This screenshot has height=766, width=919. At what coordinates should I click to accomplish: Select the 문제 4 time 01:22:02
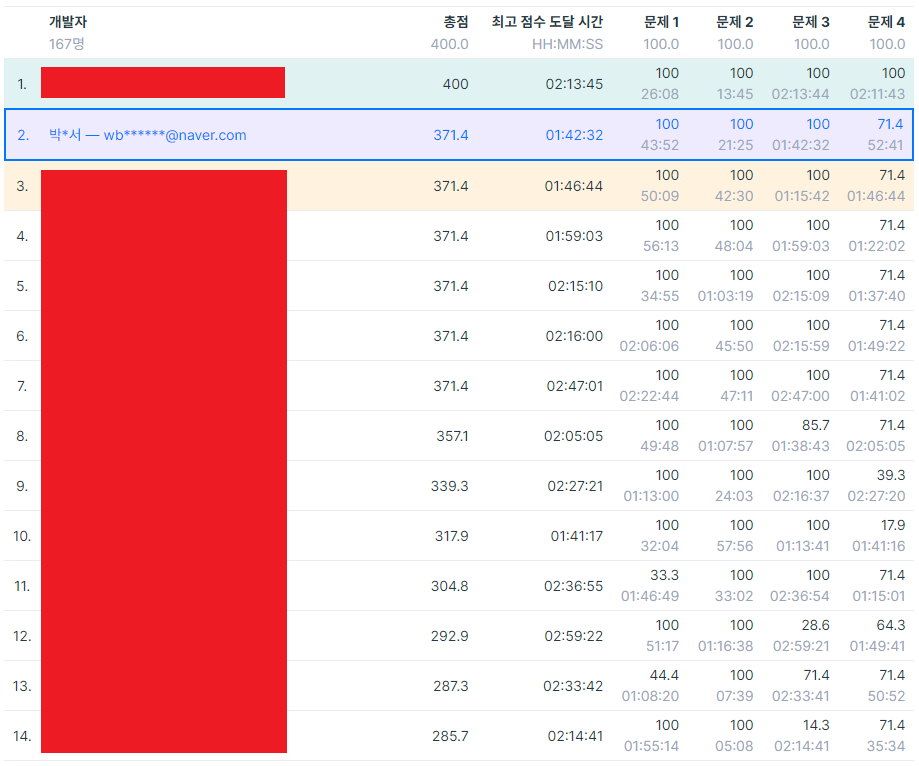pyautogui.click(x=877, y=246)
